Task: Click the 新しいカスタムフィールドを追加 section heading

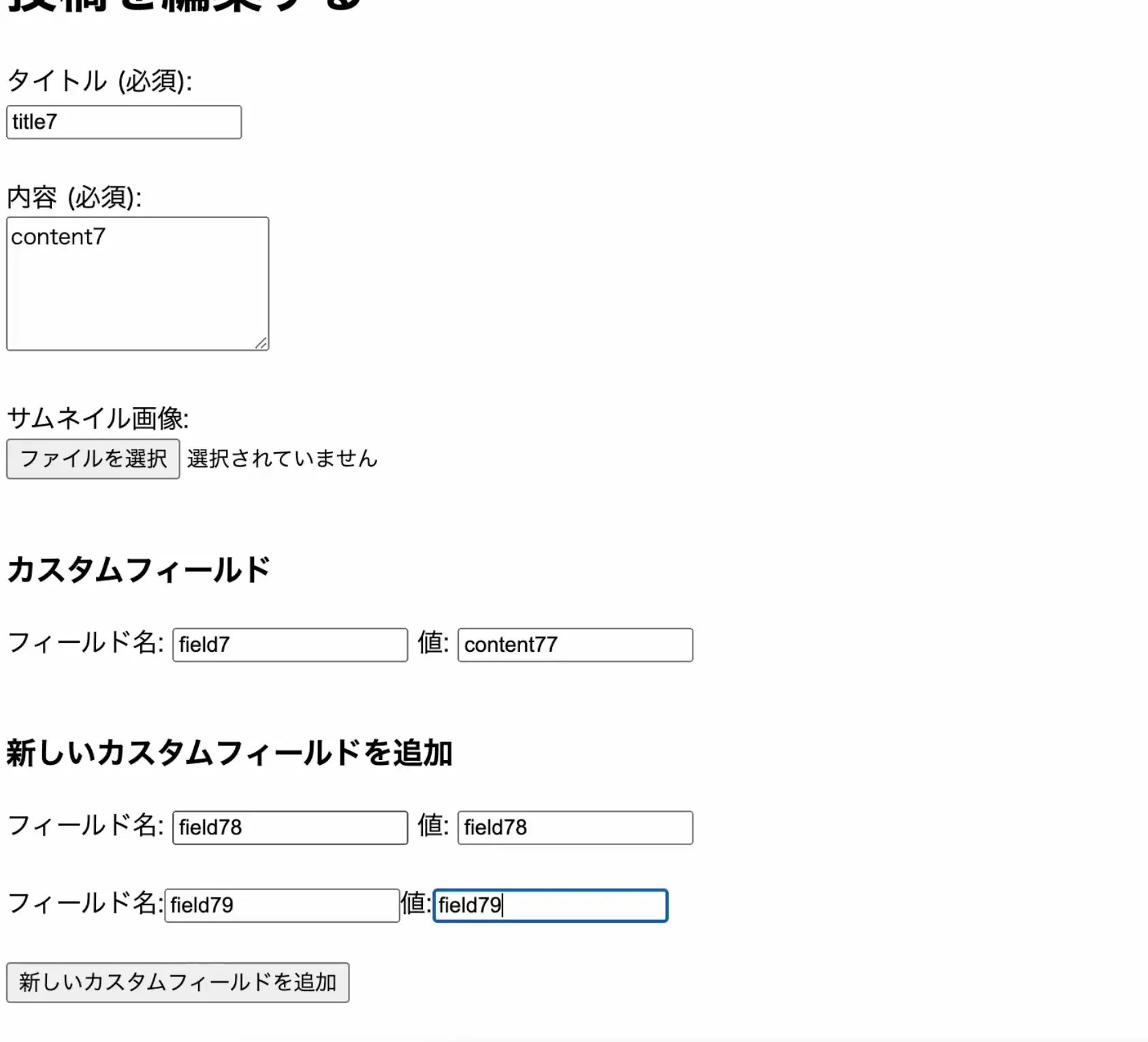Action: (x=229, y=753)
